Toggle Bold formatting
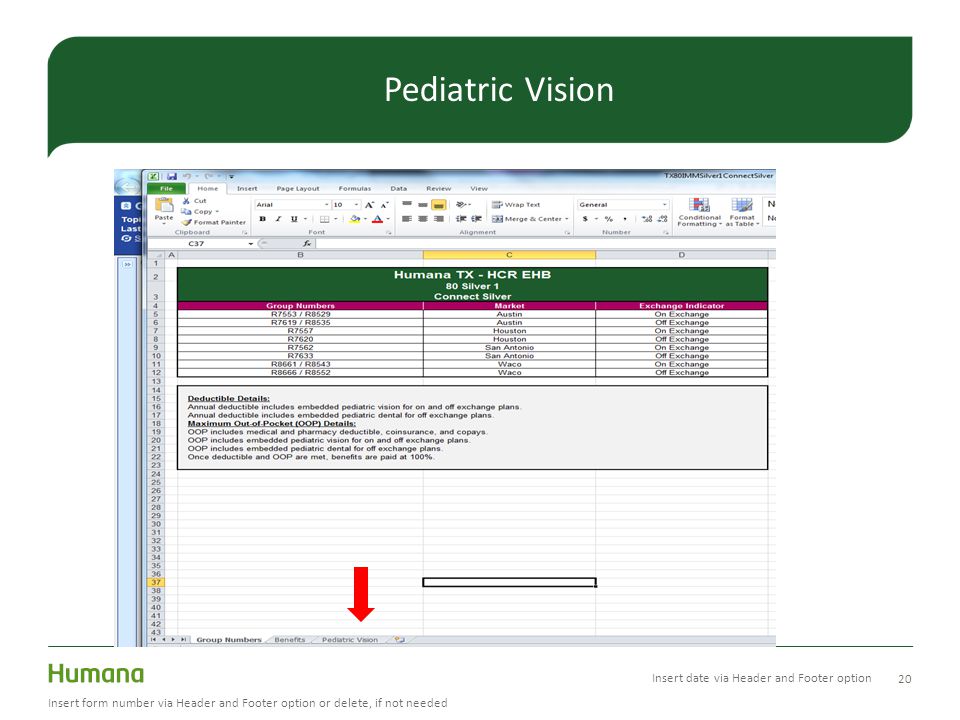 pyautogui.click(x=263, y=219)
